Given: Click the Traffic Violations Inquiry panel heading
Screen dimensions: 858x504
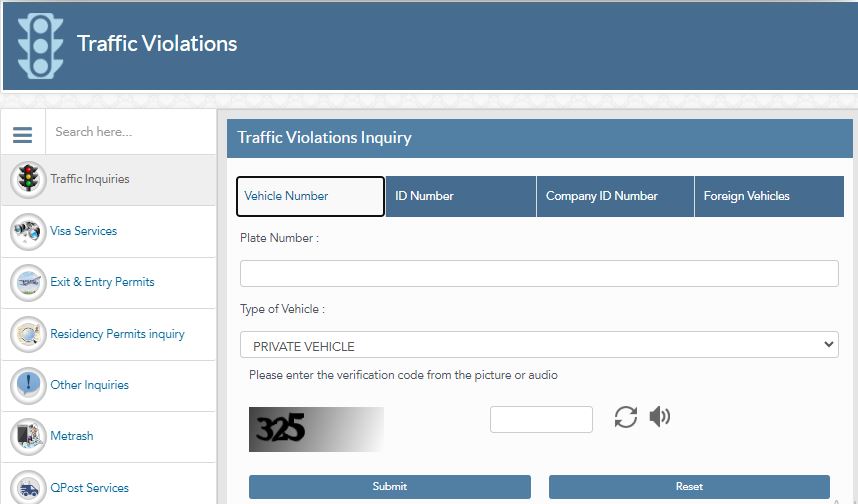Looking at the screenshot, I should (324, 137).
